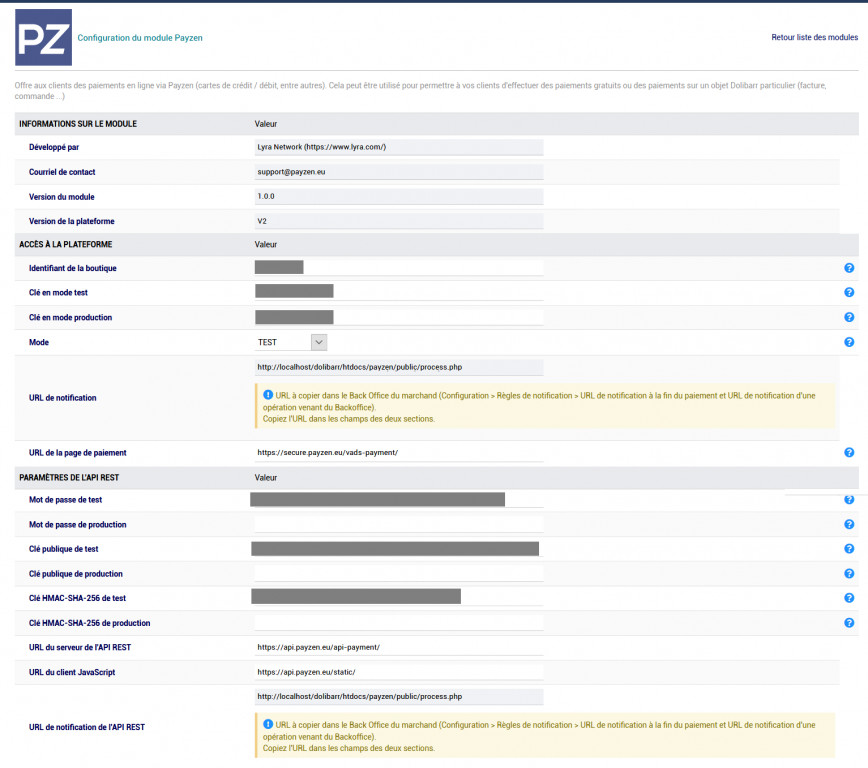Click the URL de notification value field
This screenshot has height=768, width=868.
399,367
